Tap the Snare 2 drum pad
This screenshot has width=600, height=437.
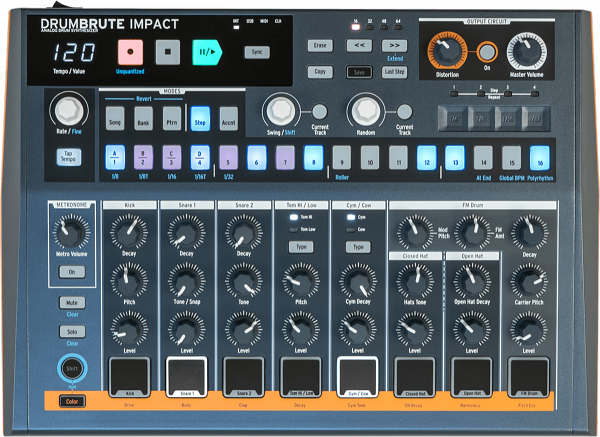point(243,377)
